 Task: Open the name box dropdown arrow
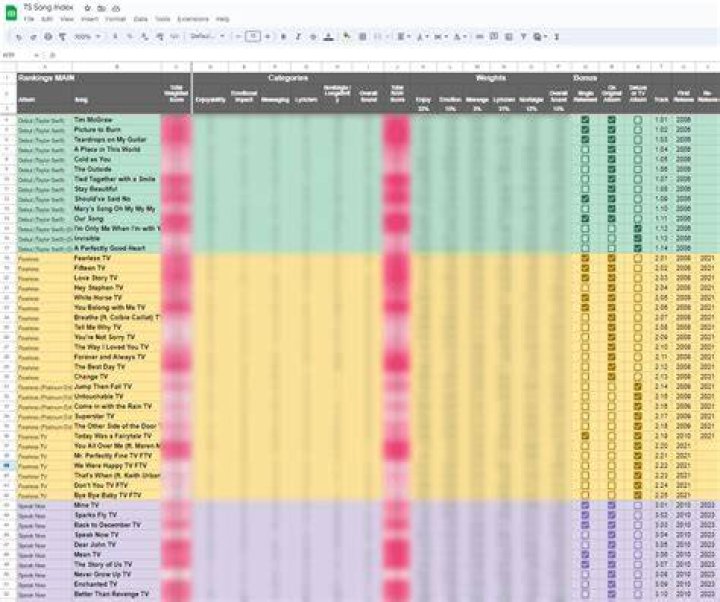[37, 55]
